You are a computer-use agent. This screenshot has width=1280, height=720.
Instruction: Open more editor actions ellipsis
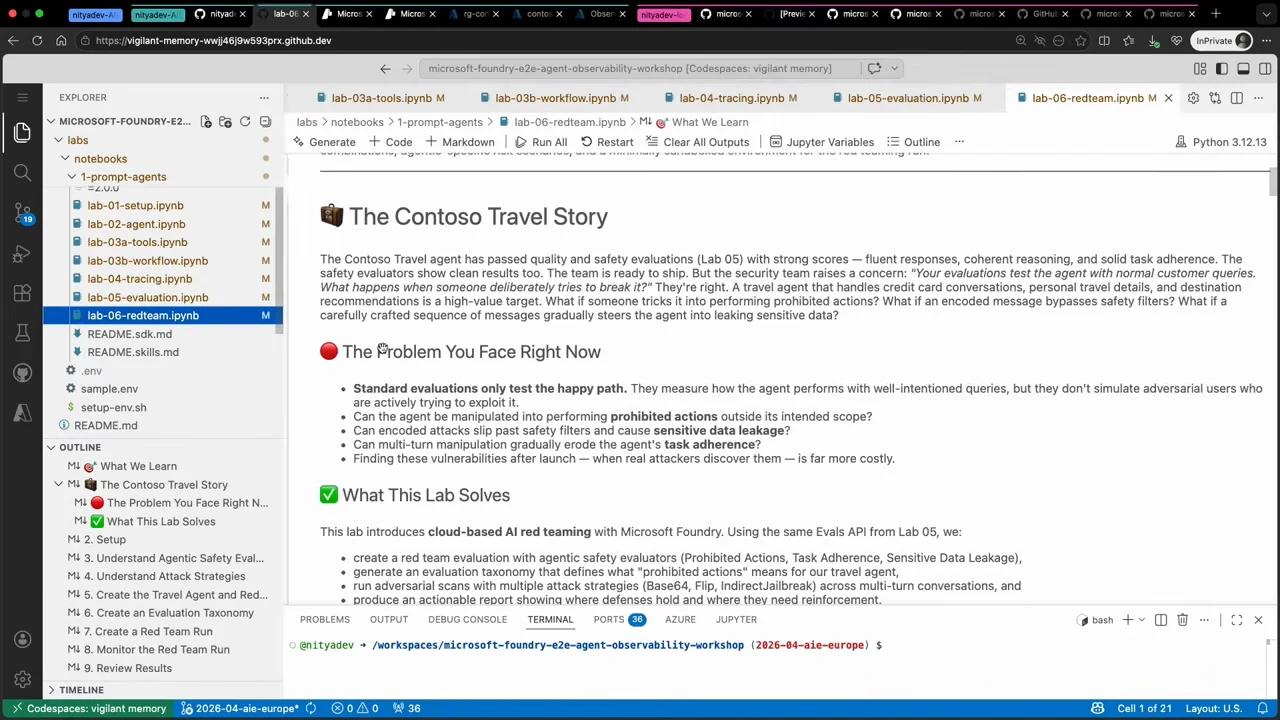(1259, 98)
